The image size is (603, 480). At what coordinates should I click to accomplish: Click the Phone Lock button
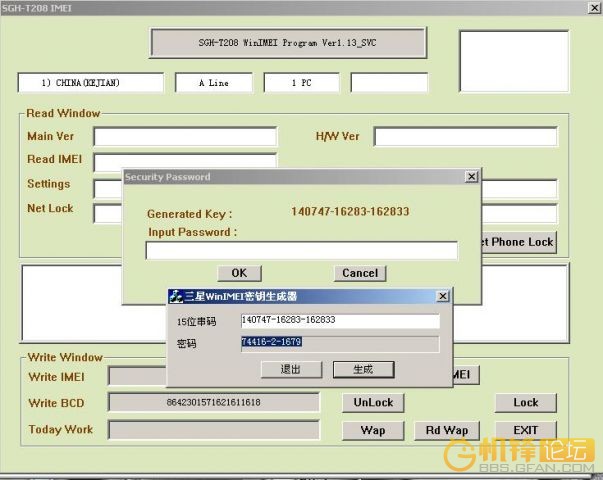click(519, 242)
